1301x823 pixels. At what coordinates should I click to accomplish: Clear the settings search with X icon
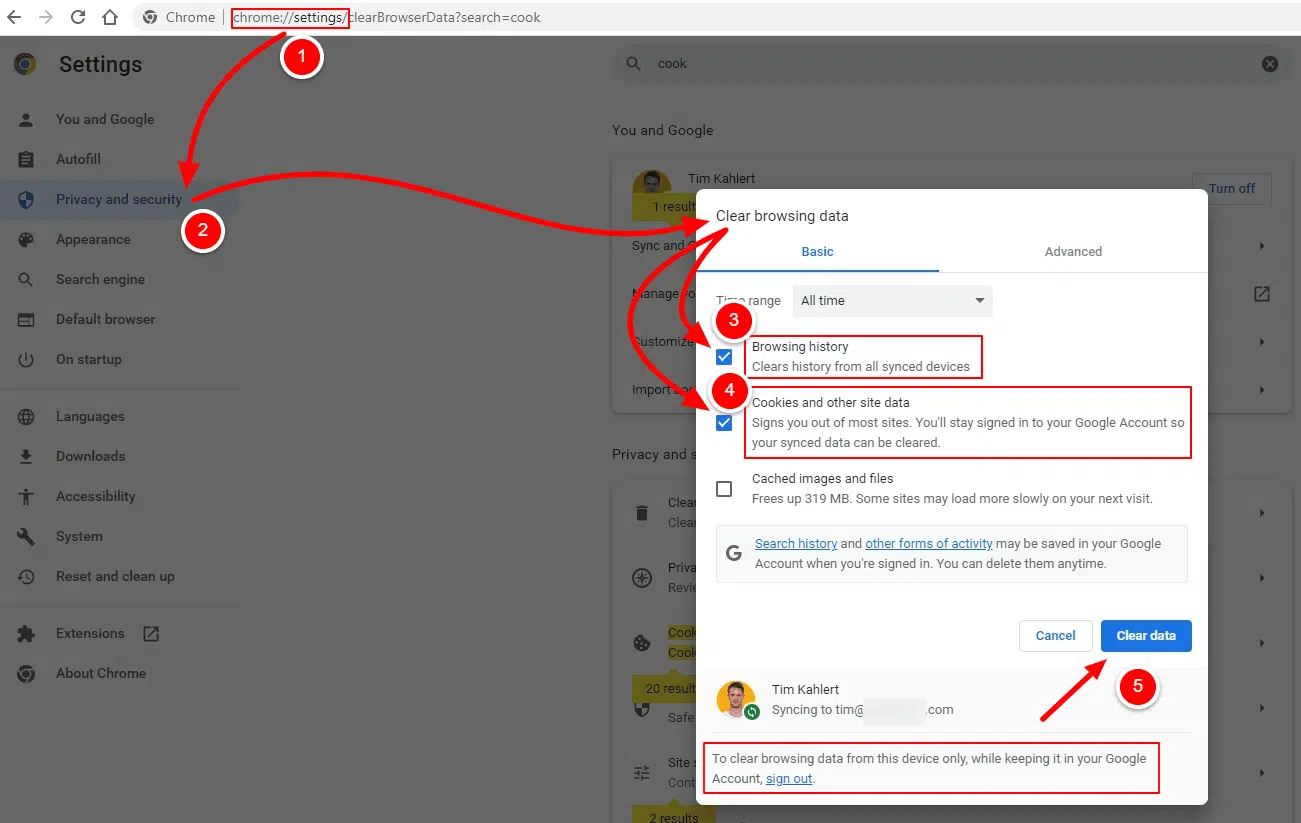point(1270,64)
